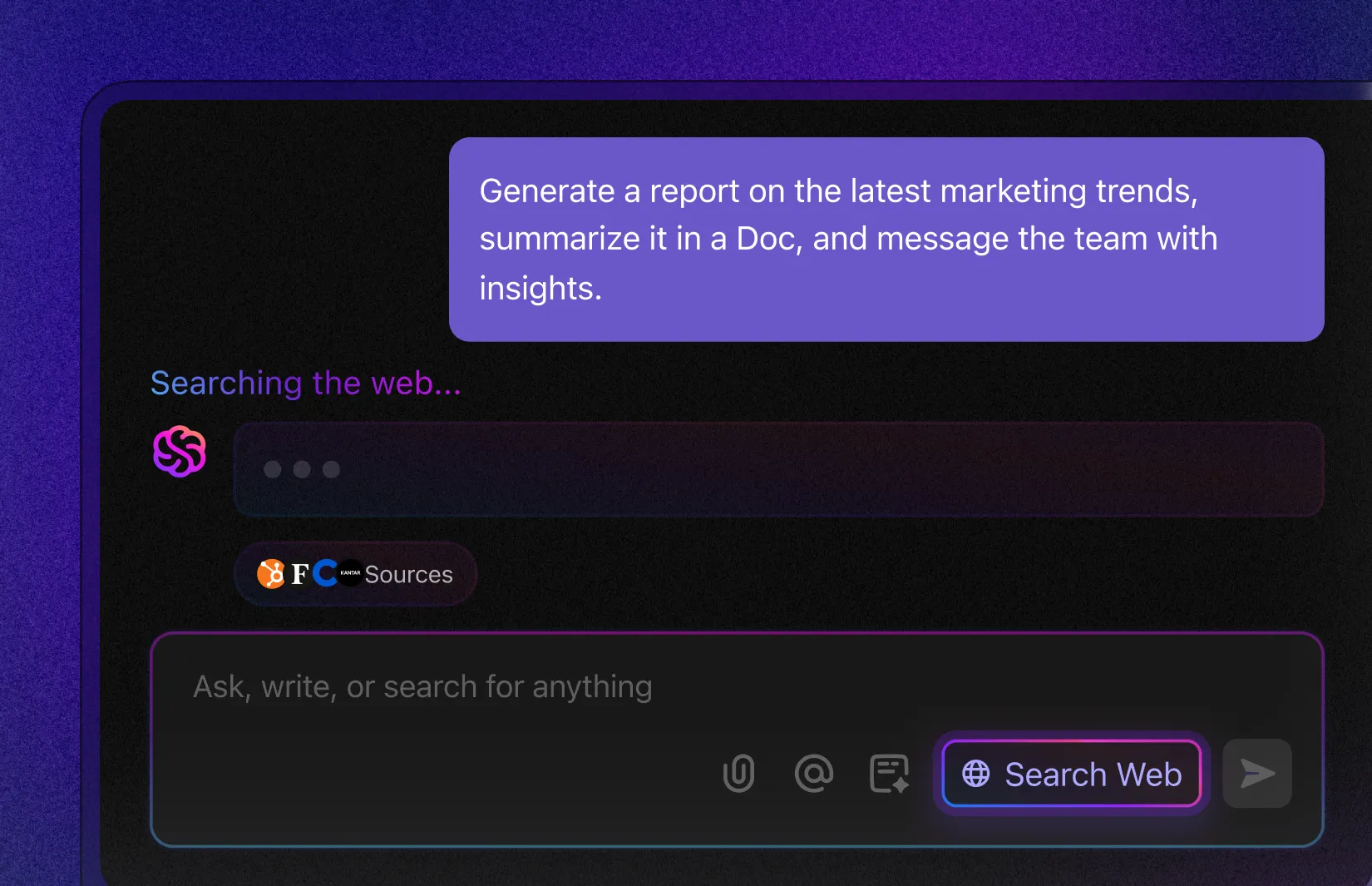Click the pink AI brain logo avatar
This screenshot has height=886, width=1372.
tap(180, 452)
